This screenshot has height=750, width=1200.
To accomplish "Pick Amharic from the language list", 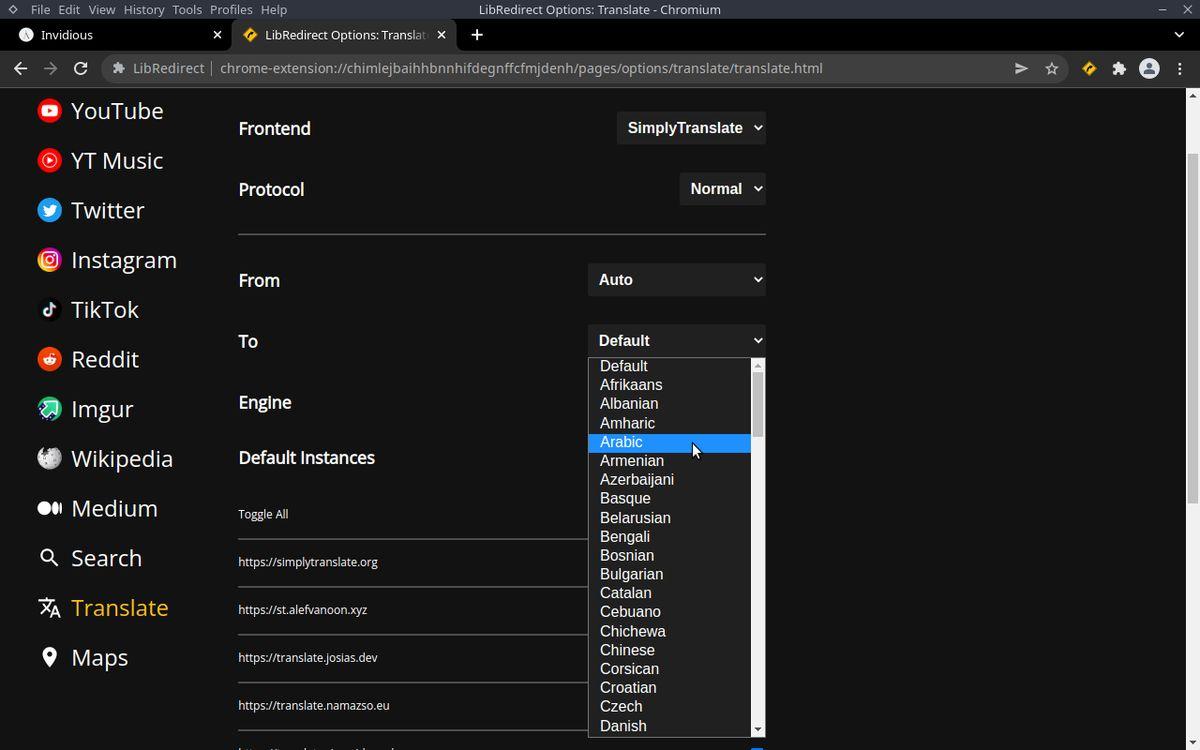I will click(669, 423).
